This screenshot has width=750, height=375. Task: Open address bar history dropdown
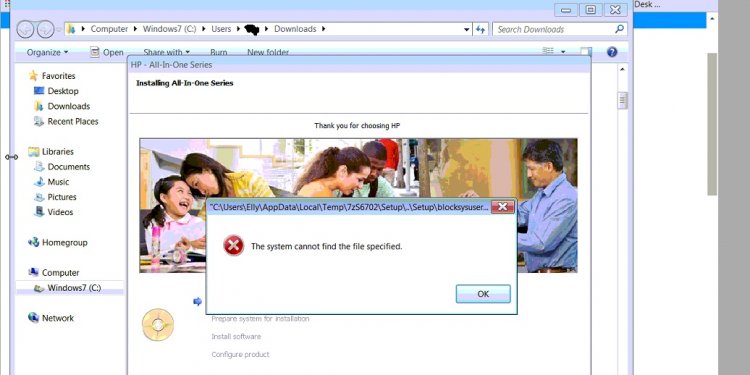pos(466,30)
